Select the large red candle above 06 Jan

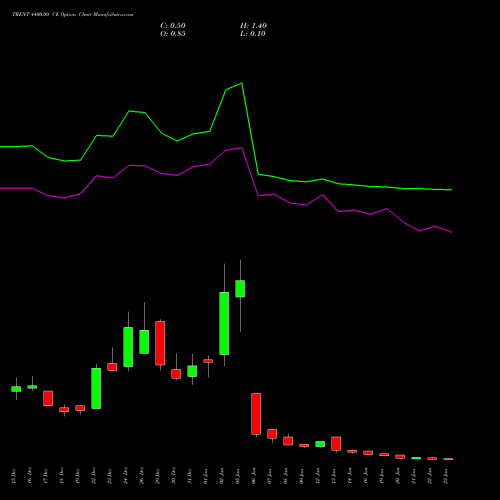(x=256, y=414)
